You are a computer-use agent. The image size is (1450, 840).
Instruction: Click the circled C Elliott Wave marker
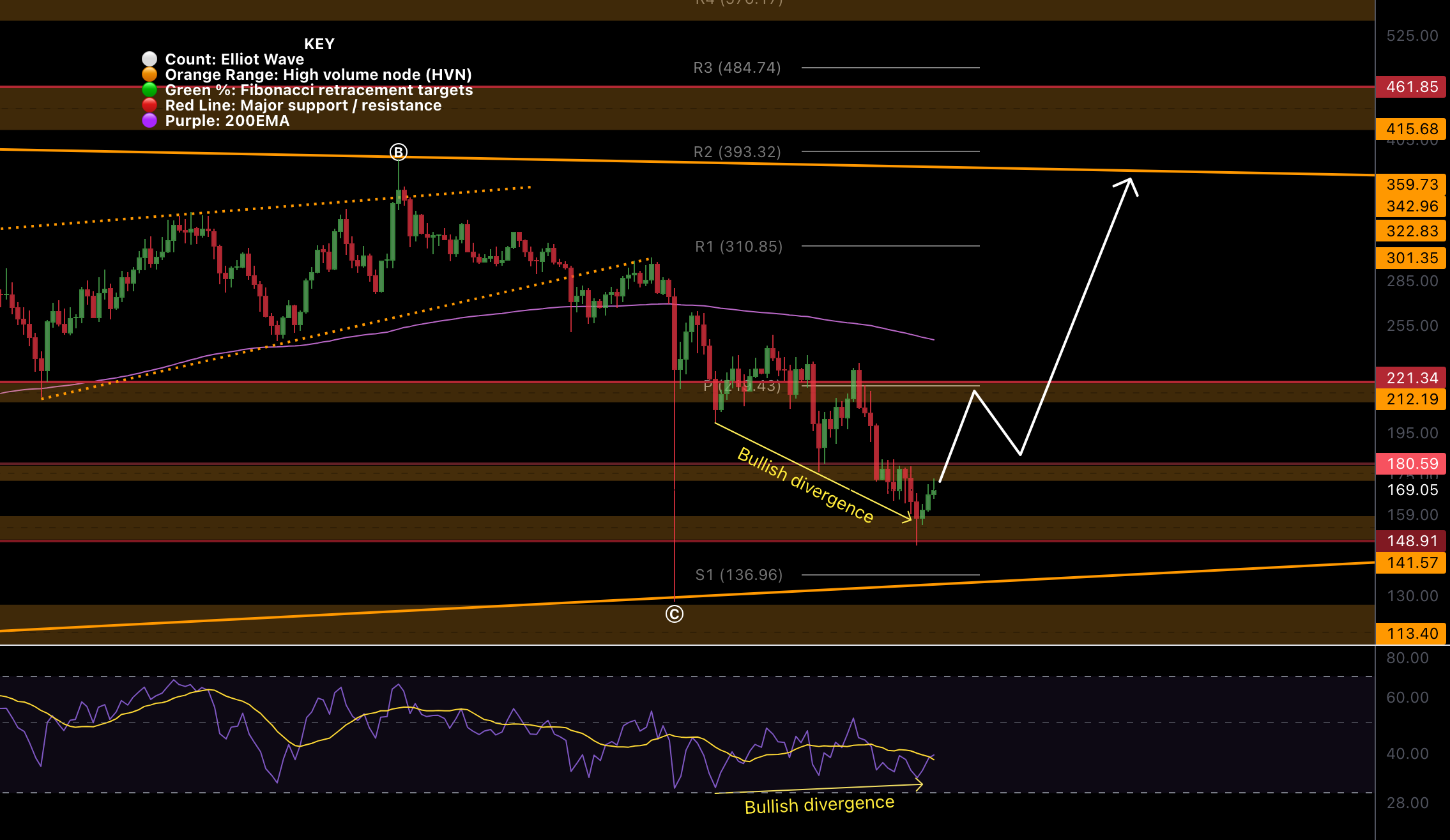pyautogui.click(x=675, y=614)
